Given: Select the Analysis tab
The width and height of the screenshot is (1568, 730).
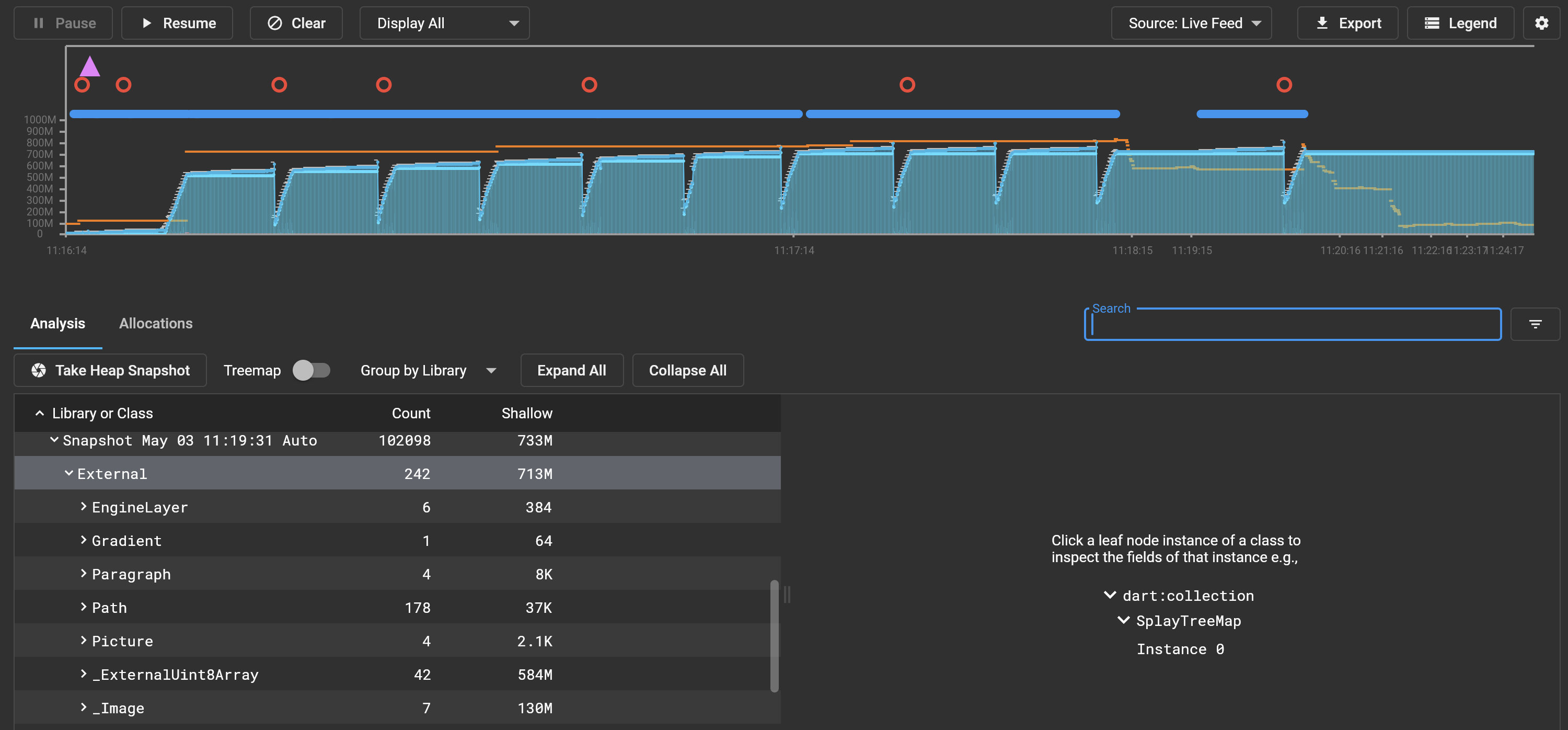Looking at the screenshot, I should pyautogui.click(x=57, y=323).
